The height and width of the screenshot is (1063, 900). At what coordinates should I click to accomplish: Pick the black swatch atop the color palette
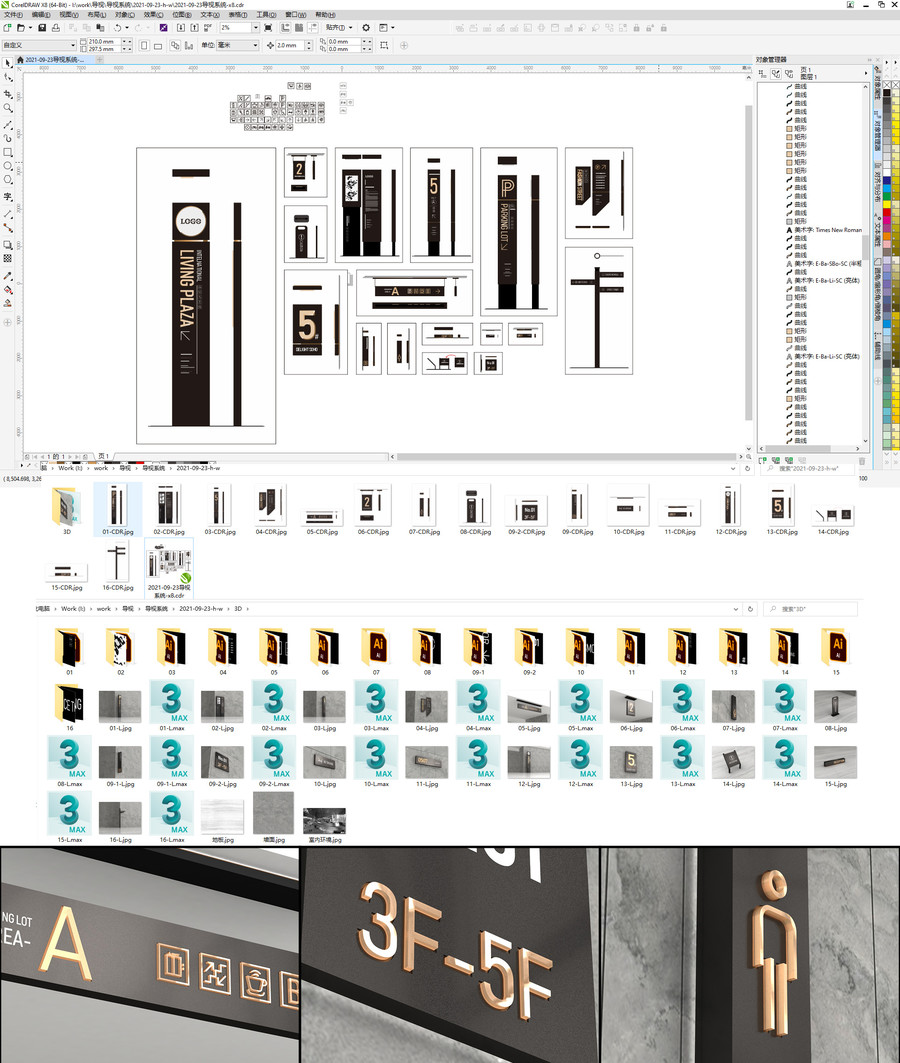click(886, 92)
